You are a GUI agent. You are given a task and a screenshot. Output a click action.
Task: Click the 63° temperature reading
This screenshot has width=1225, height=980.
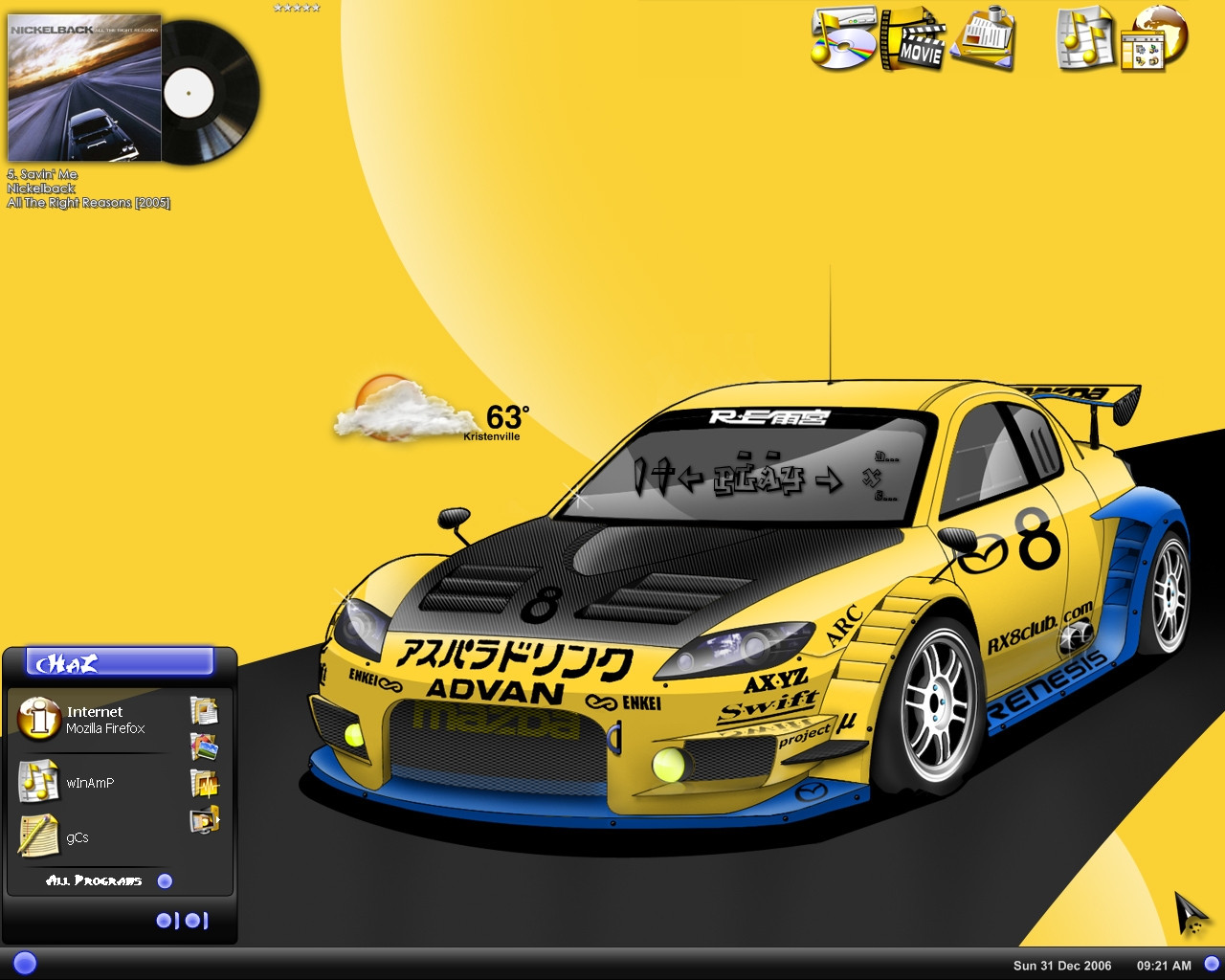507,417
